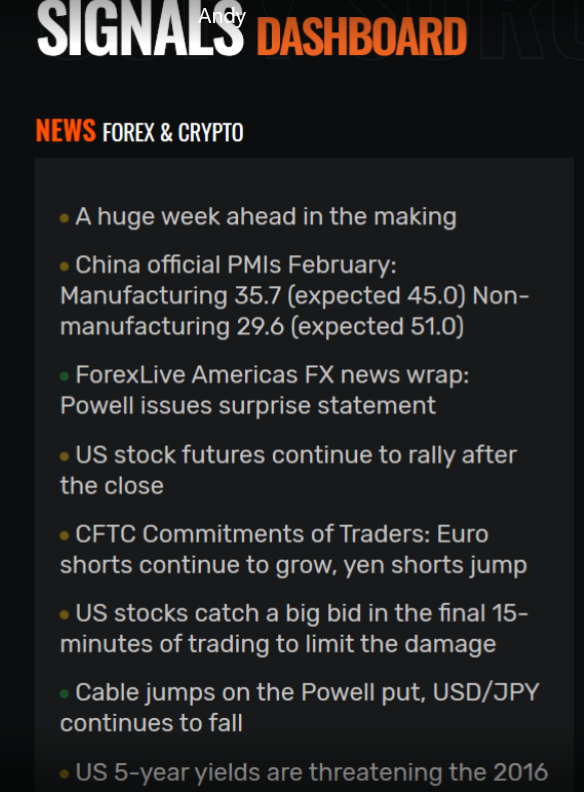Open 'US 5-year yields are threatening' headline
Image resolution: width=584 pixels, height=792 pixels.
point(311,772)
